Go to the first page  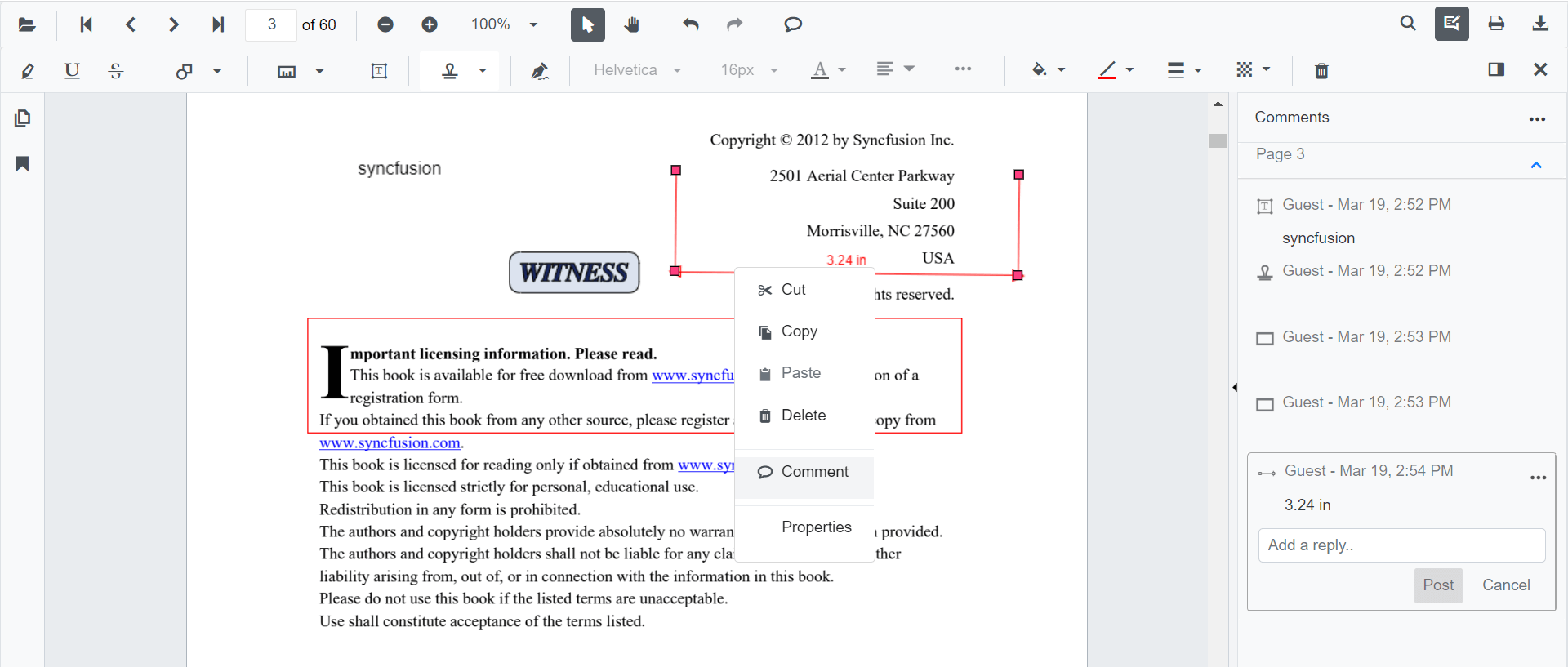click(86, 24)
